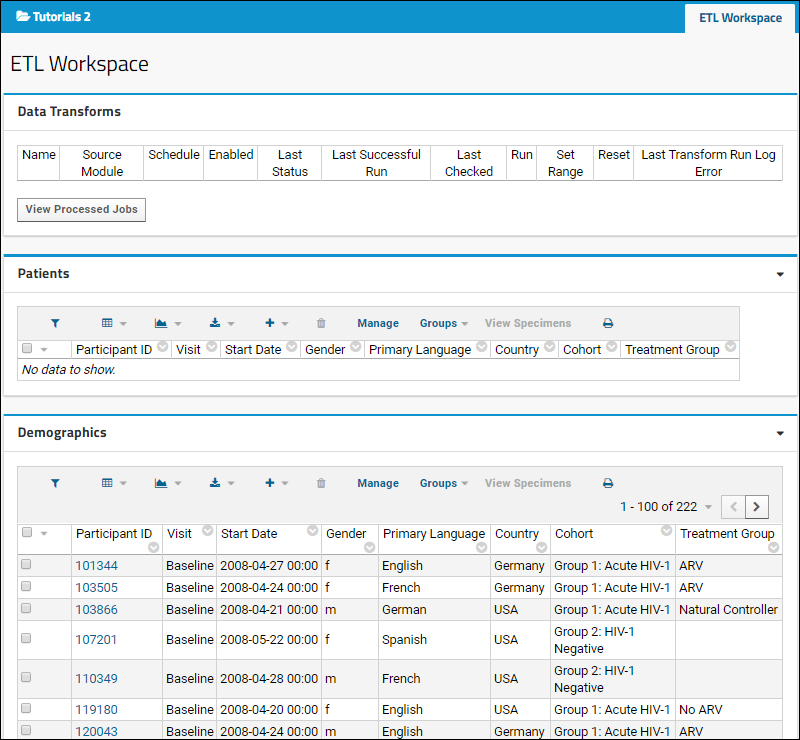Screen dimensions: 800x740
Task: Toggle select-all checkbox in Demographics grid
Action: pos(27,532)
